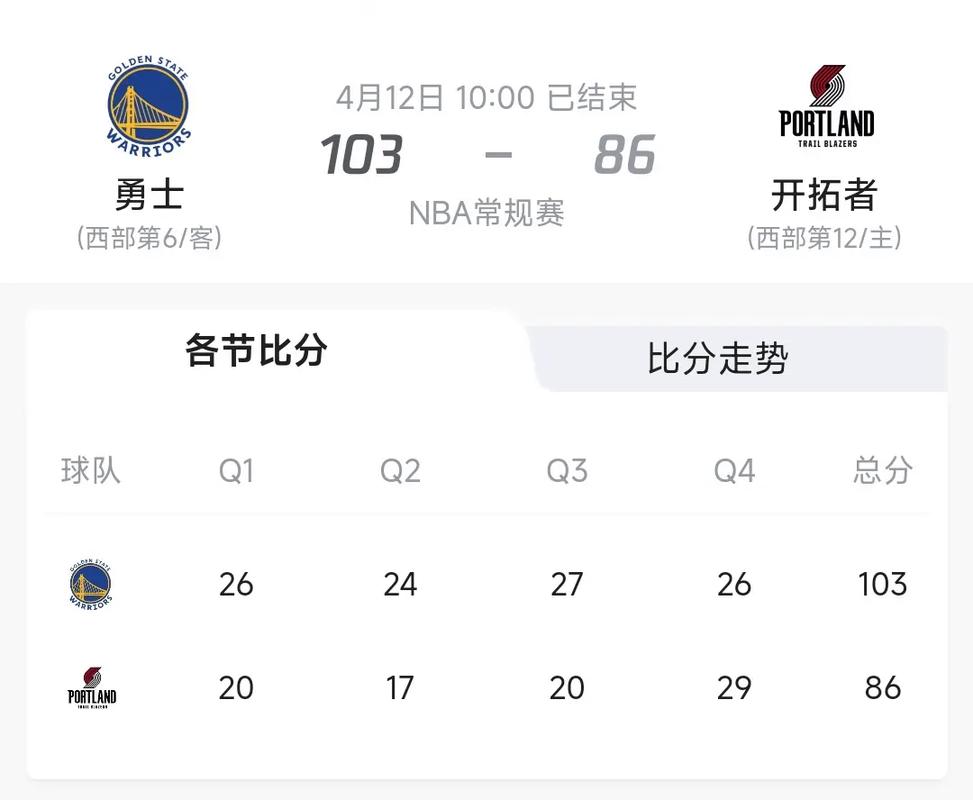Click the Portland Trail Blazers logo at top right
Image resolution: width=973 pixels, height=800 pixels.
tap(826, 105)
